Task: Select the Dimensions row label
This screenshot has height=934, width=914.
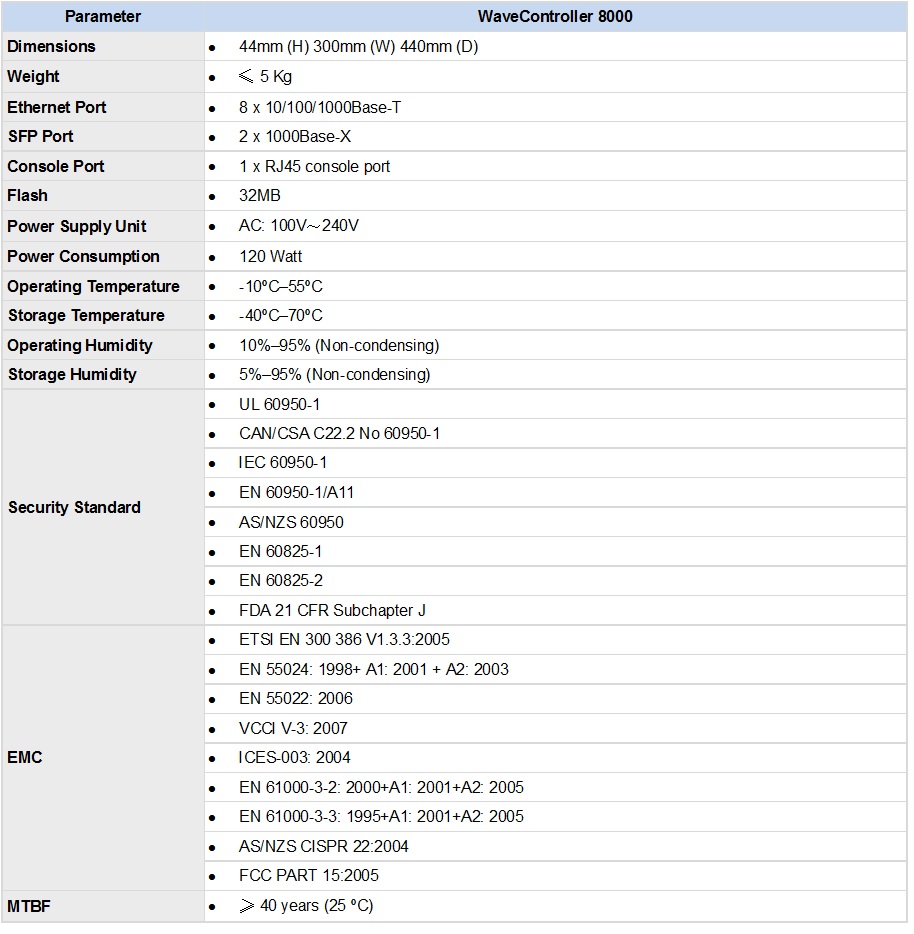Action: (x=52, y=46)
